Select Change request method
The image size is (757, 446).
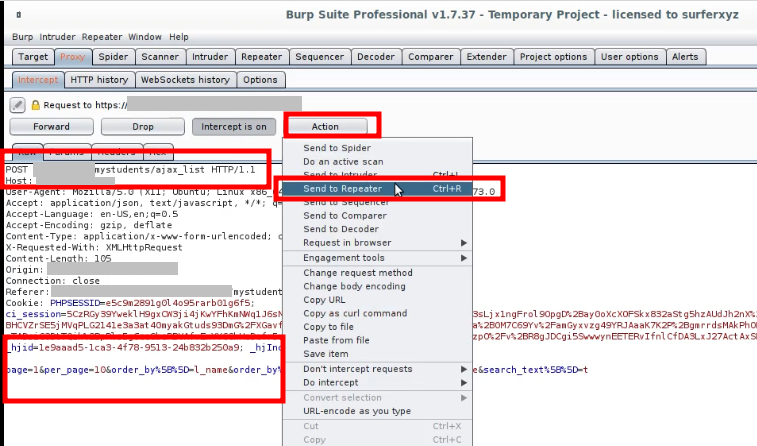[x=377, y=273]
